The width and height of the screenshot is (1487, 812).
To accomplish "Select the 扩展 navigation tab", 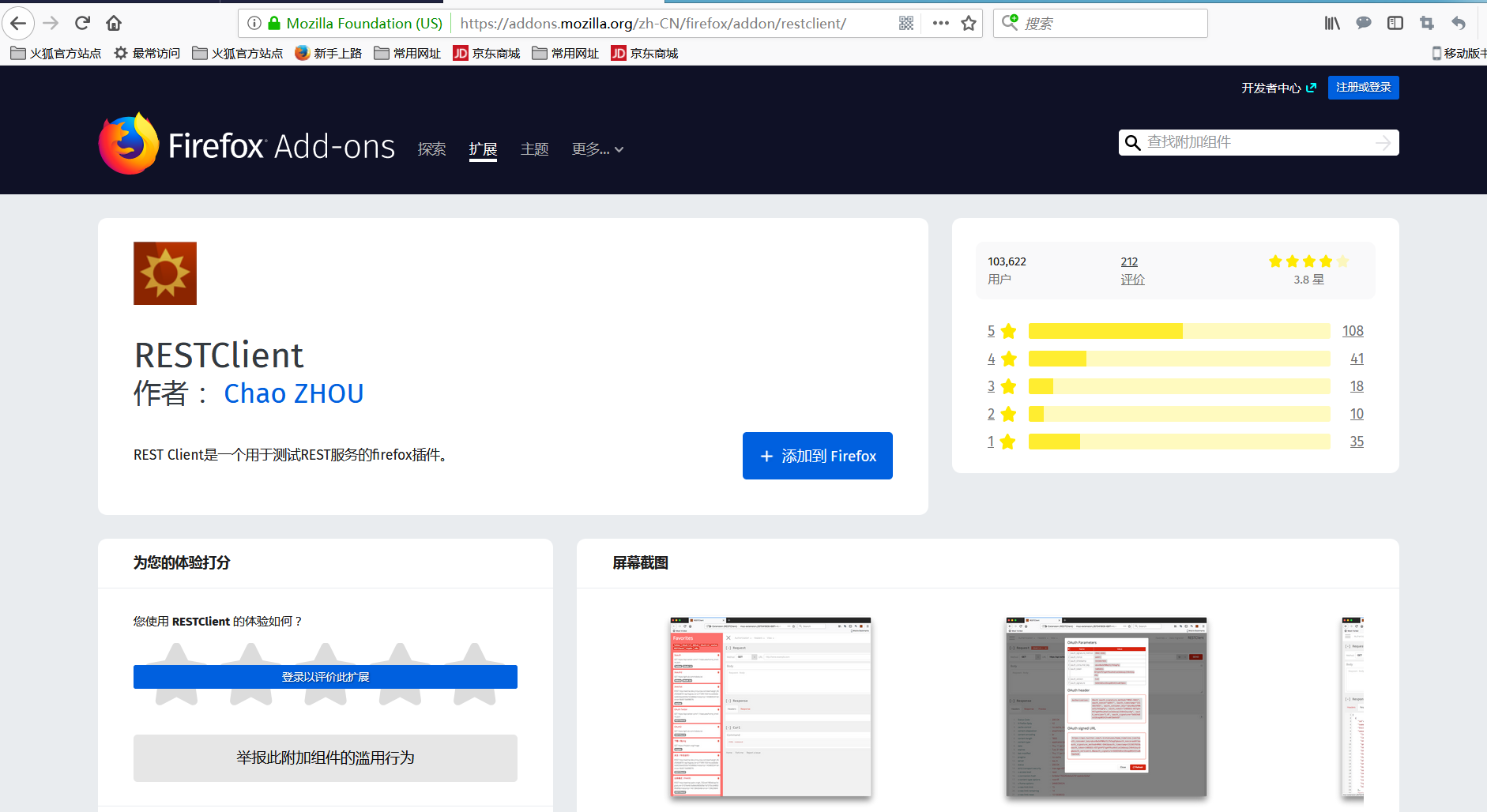I will (483, 149).
